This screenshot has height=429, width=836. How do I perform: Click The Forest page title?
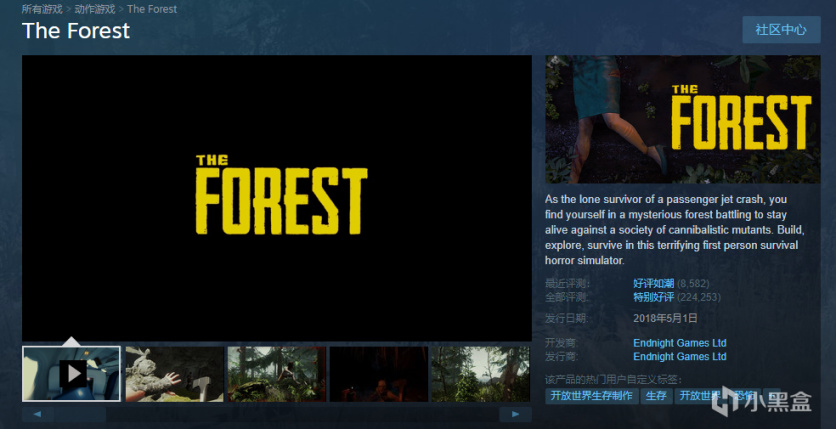[76, 31]
